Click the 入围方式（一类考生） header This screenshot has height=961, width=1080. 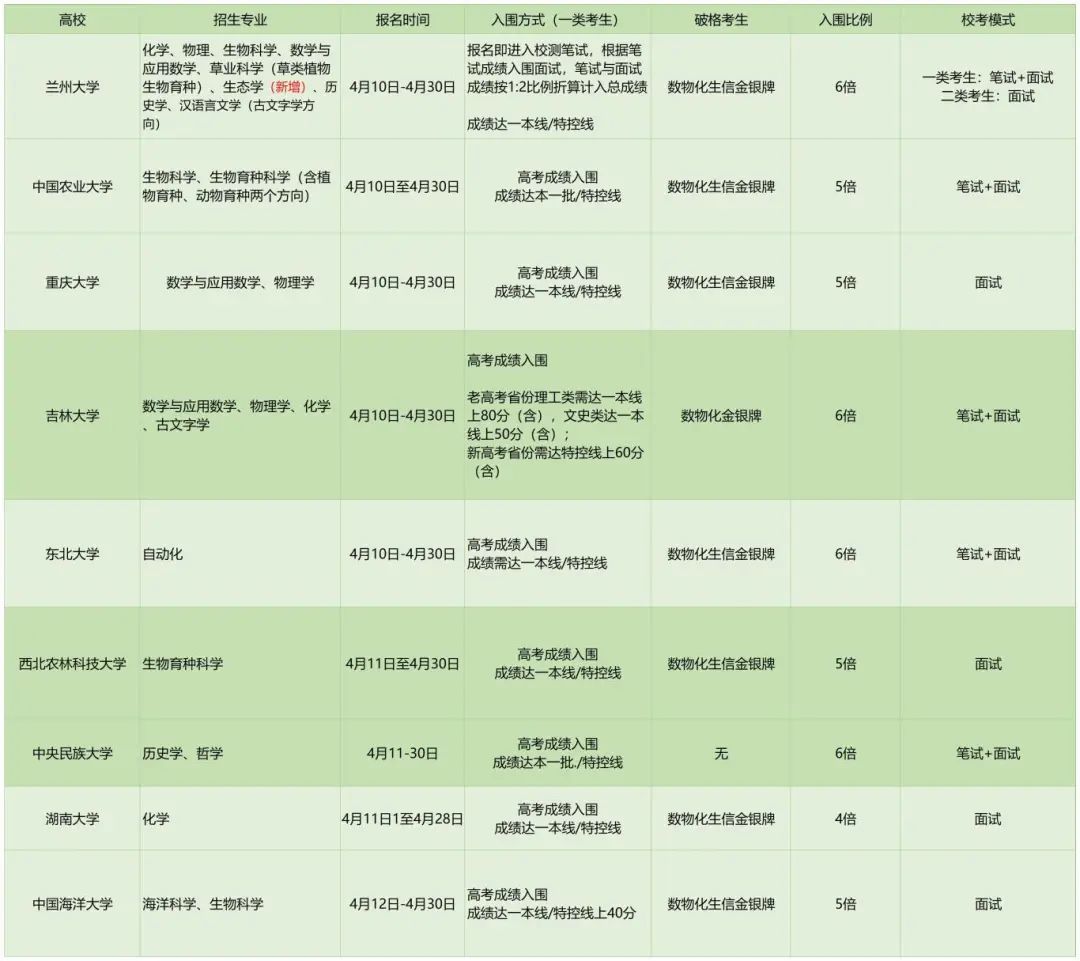click(557, 20)
